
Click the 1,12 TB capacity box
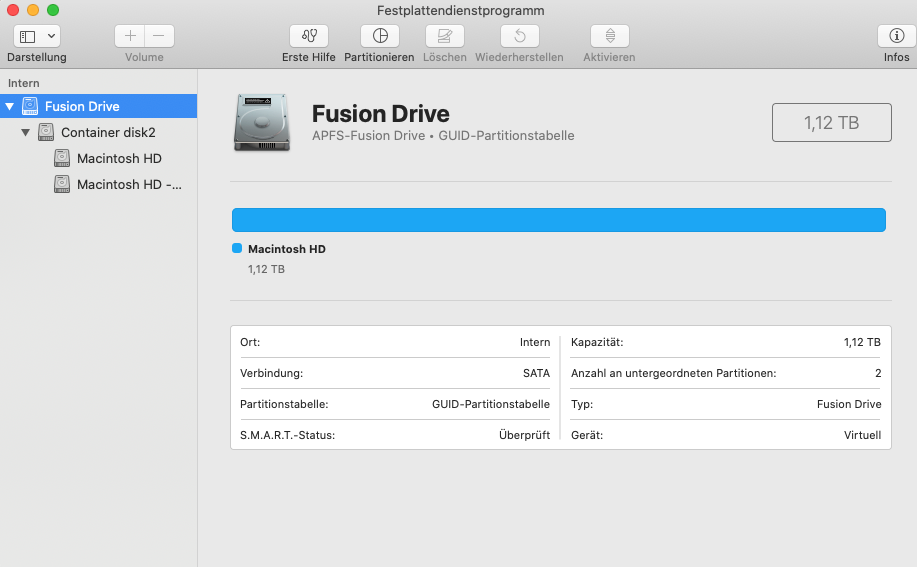831,123
